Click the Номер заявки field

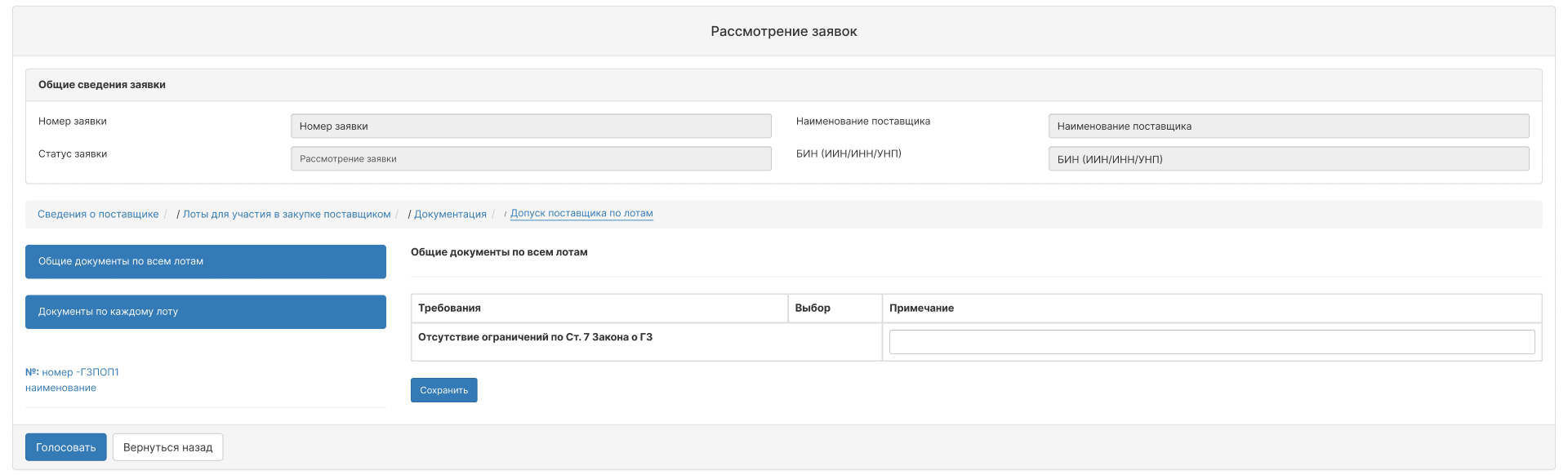531,126
